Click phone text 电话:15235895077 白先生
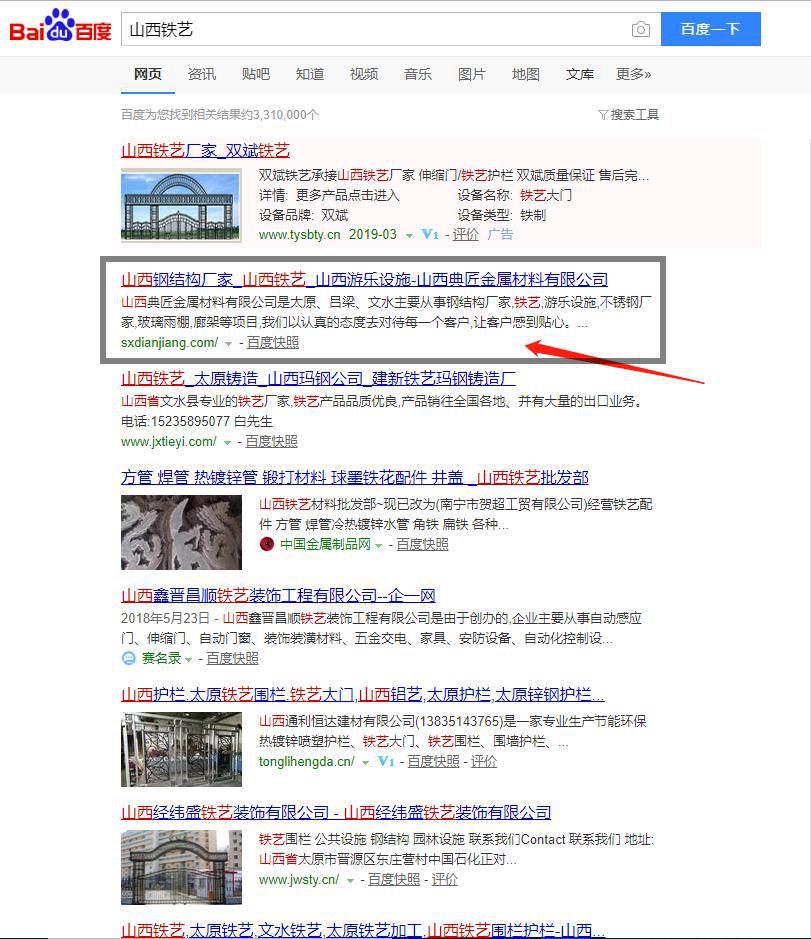 (x=196, y=421)
